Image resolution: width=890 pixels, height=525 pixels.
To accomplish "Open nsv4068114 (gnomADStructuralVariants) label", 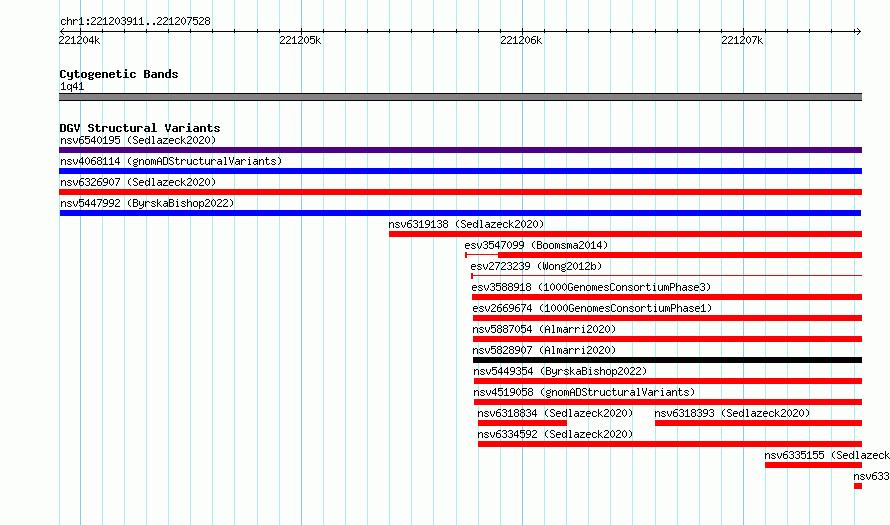I will [171, 161].
